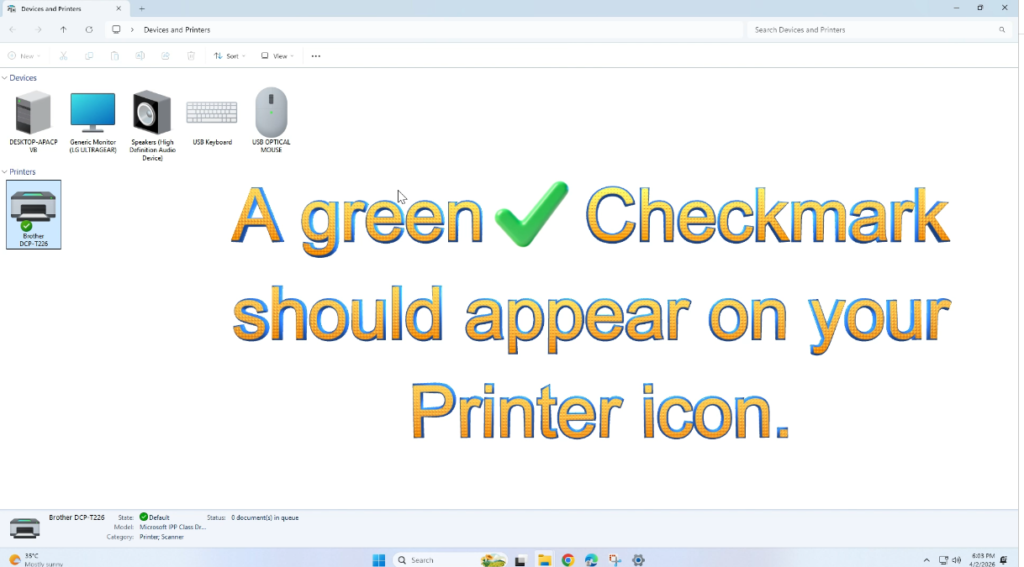Open the See more three-dots menu
Viewport: 1024px width, 567px height.
coord(316,56)
